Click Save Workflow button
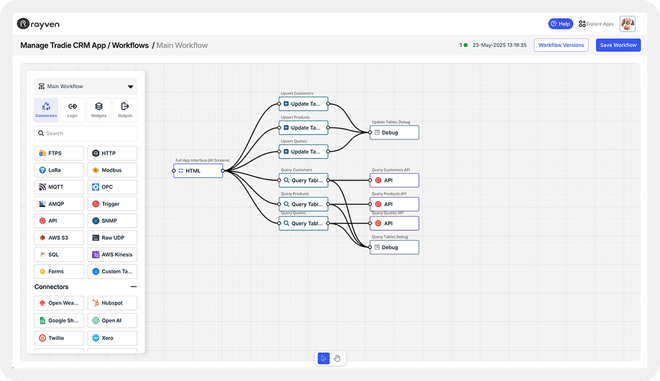This screenshot has width=660, height=381. point(618,45)
